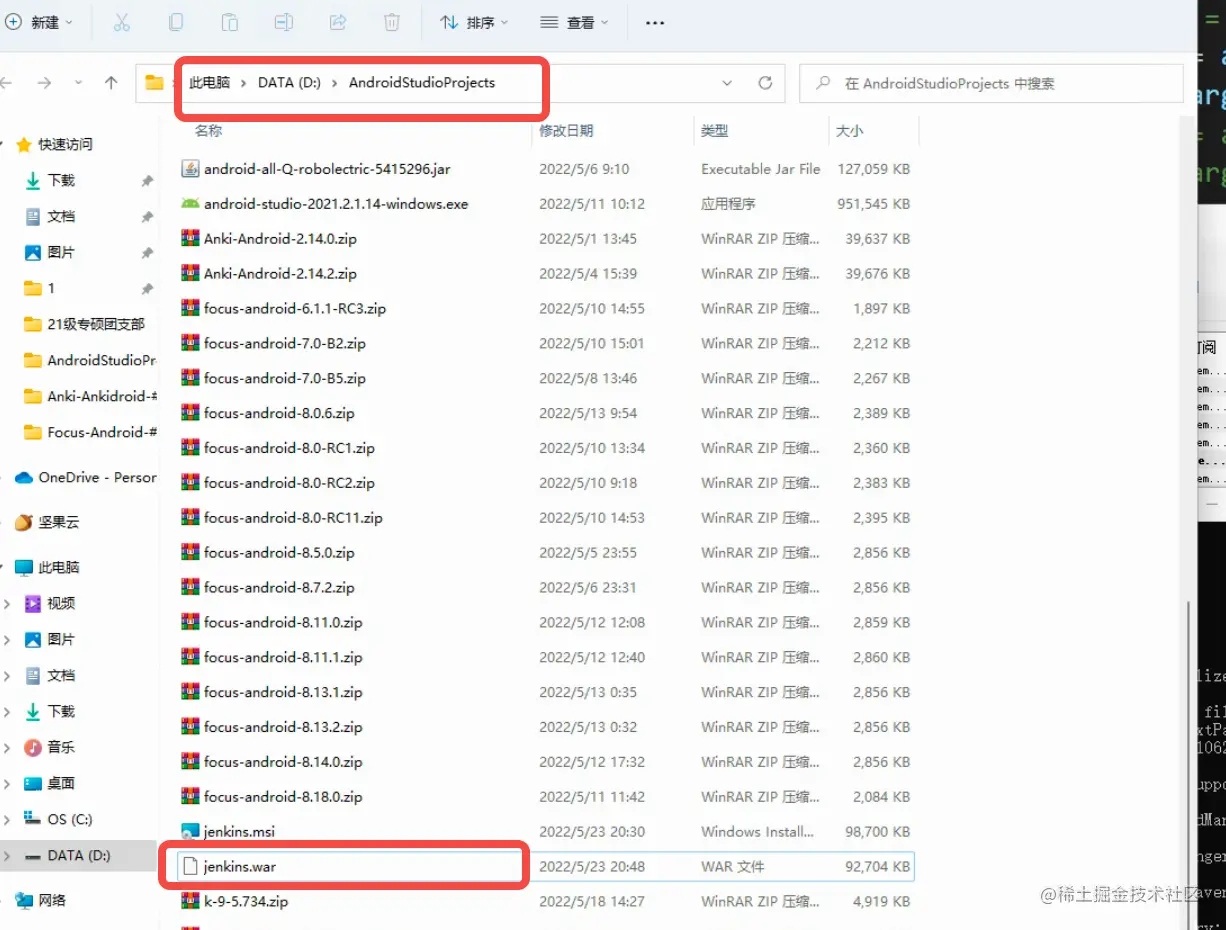Viewport: 1226px width, 930px height.
Task: Click the jenkins.war file icon
Action: point(190,866)
